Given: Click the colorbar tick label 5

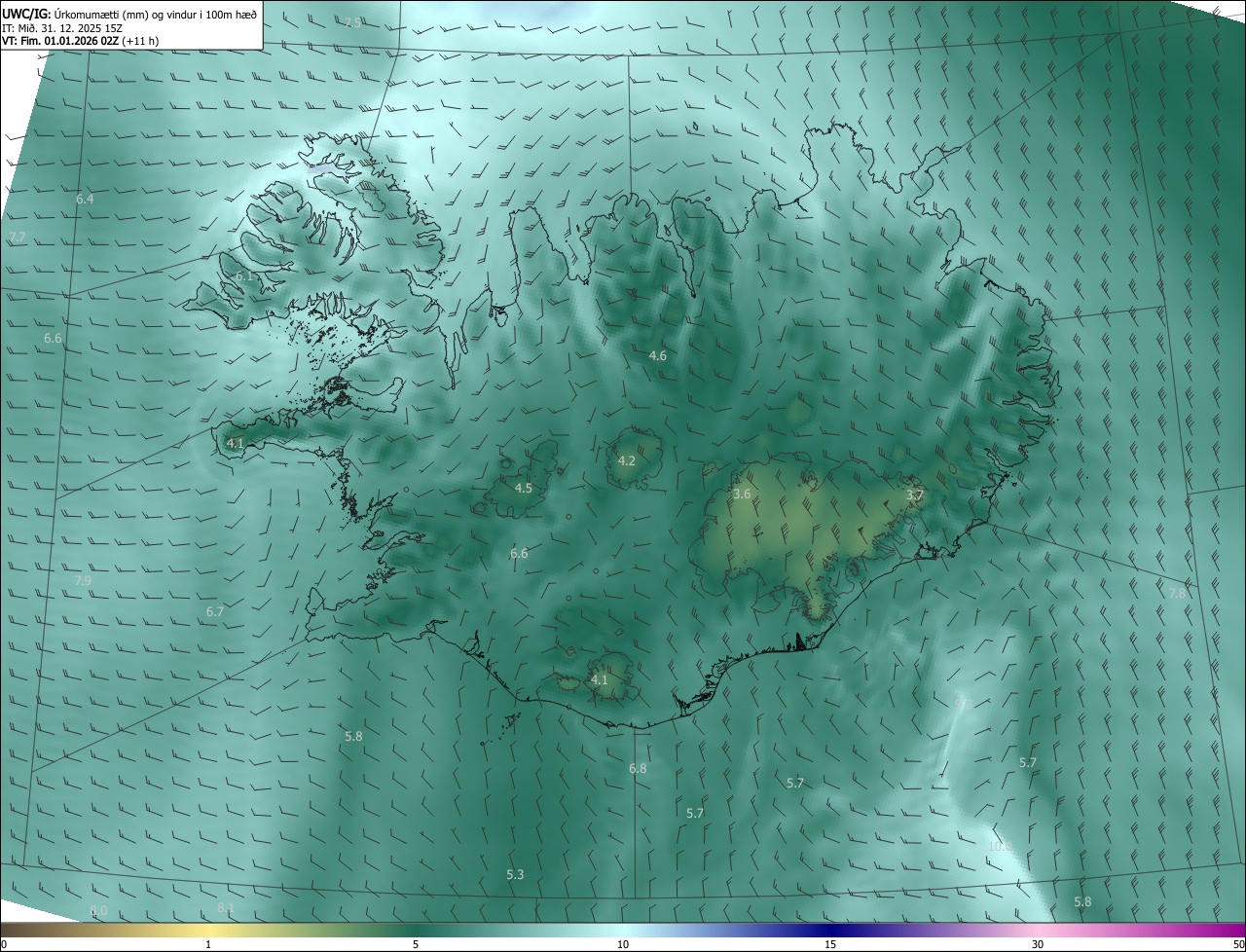Looking at the screenshot, I should [x=416, y=944].
